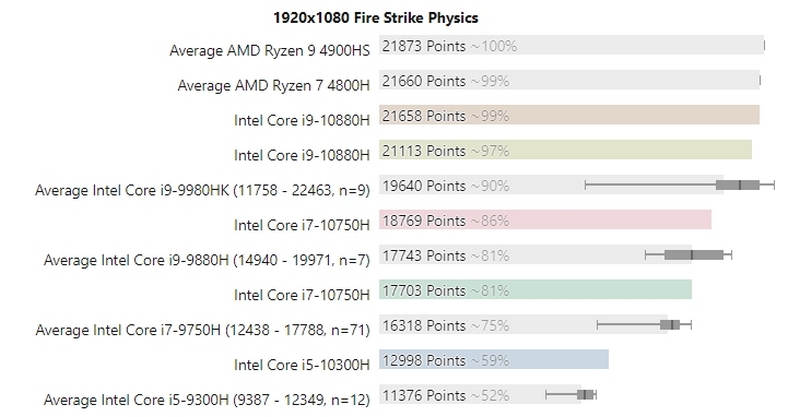Click Intel Core i9-10880H label beside 21113 Points
The width and height of the screenshot is (800, 417).
click(302, 155)
